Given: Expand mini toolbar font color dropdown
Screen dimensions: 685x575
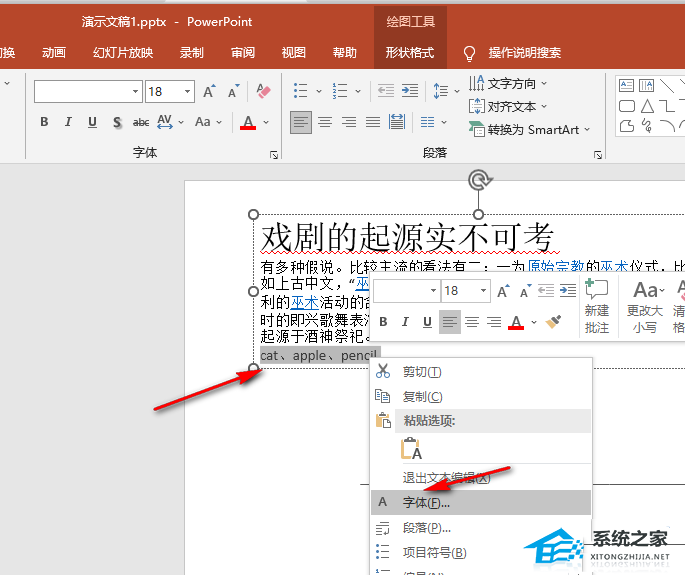Looking at the screenshot, I should click(534, 322).
